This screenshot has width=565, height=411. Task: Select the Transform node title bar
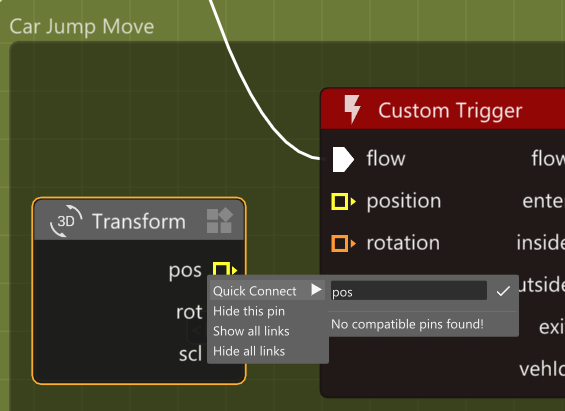(139, 220)
